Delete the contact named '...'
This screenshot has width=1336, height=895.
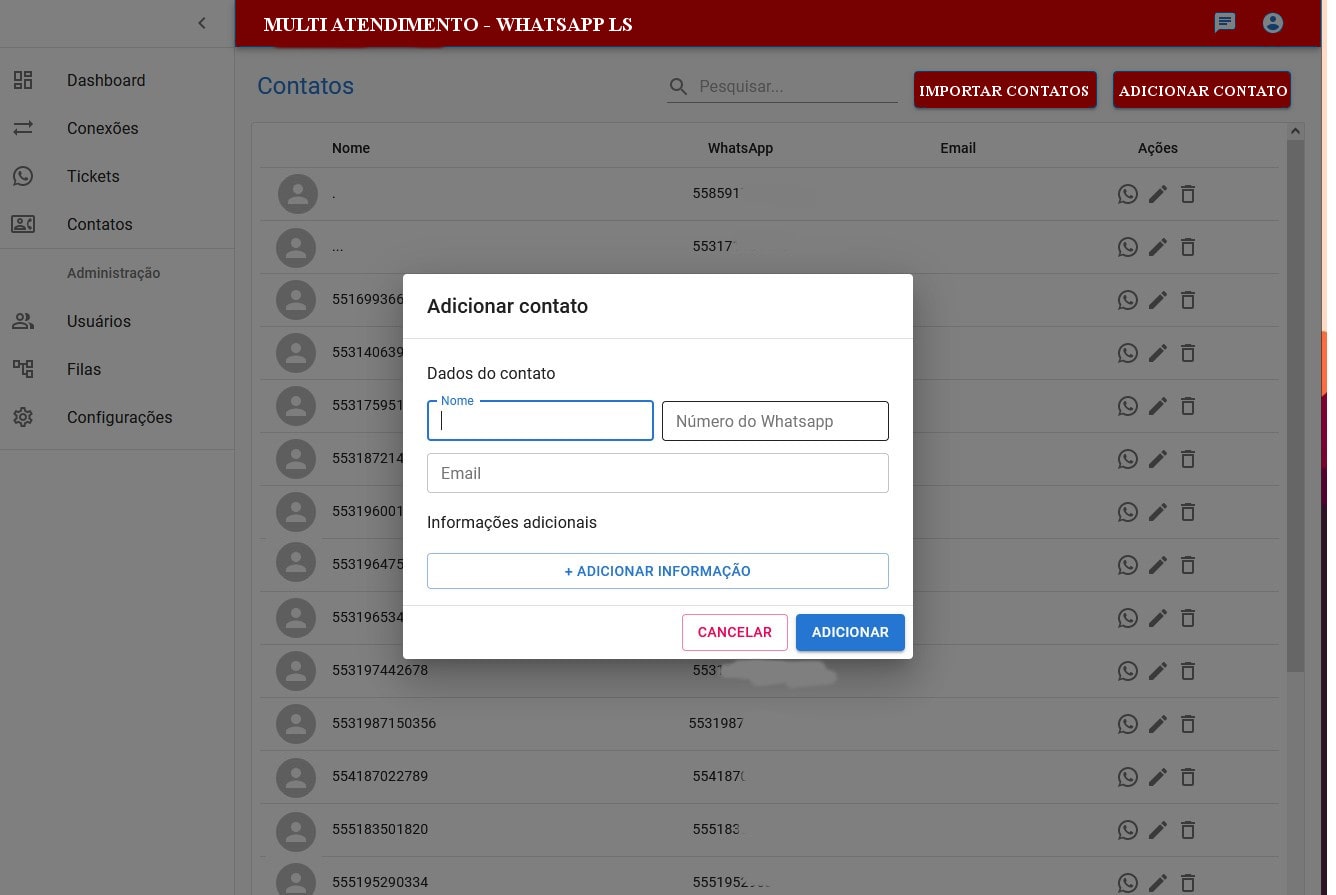coord(1188,247)
